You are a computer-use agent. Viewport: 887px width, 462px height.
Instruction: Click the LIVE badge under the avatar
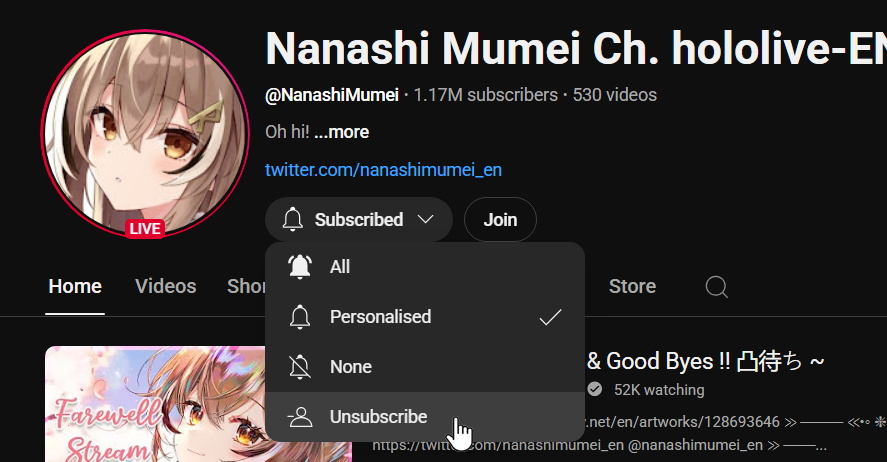145,228
